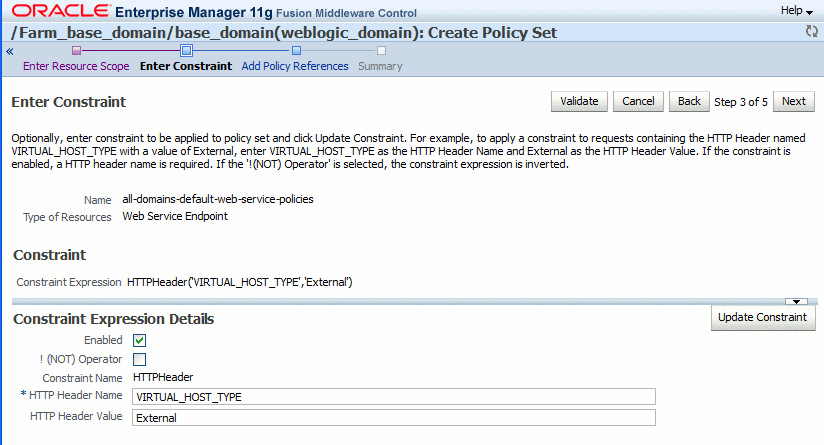Click the Summary step marker
The image size is (824, 445).
click(x=382, y=50)
